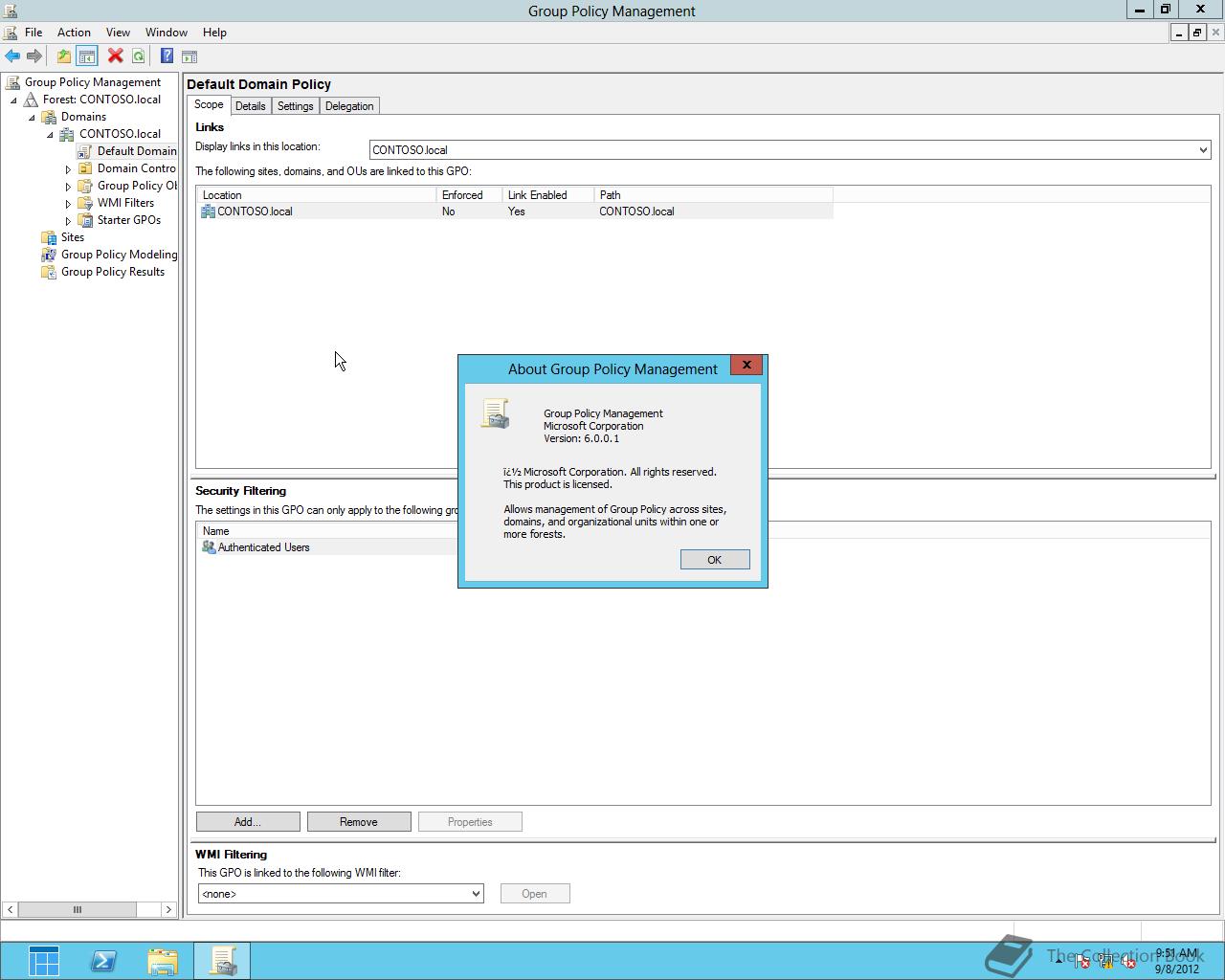1225x980 pixels.
Task: Click the system tray clock showing 9/8/2012
Action: pos(1177,961)
